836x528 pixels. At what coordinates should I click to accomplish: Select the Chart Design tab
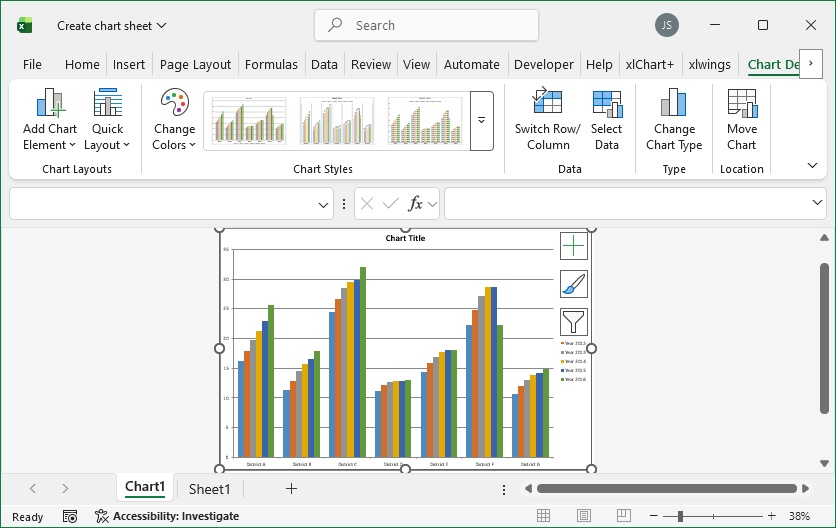point(773,65)
